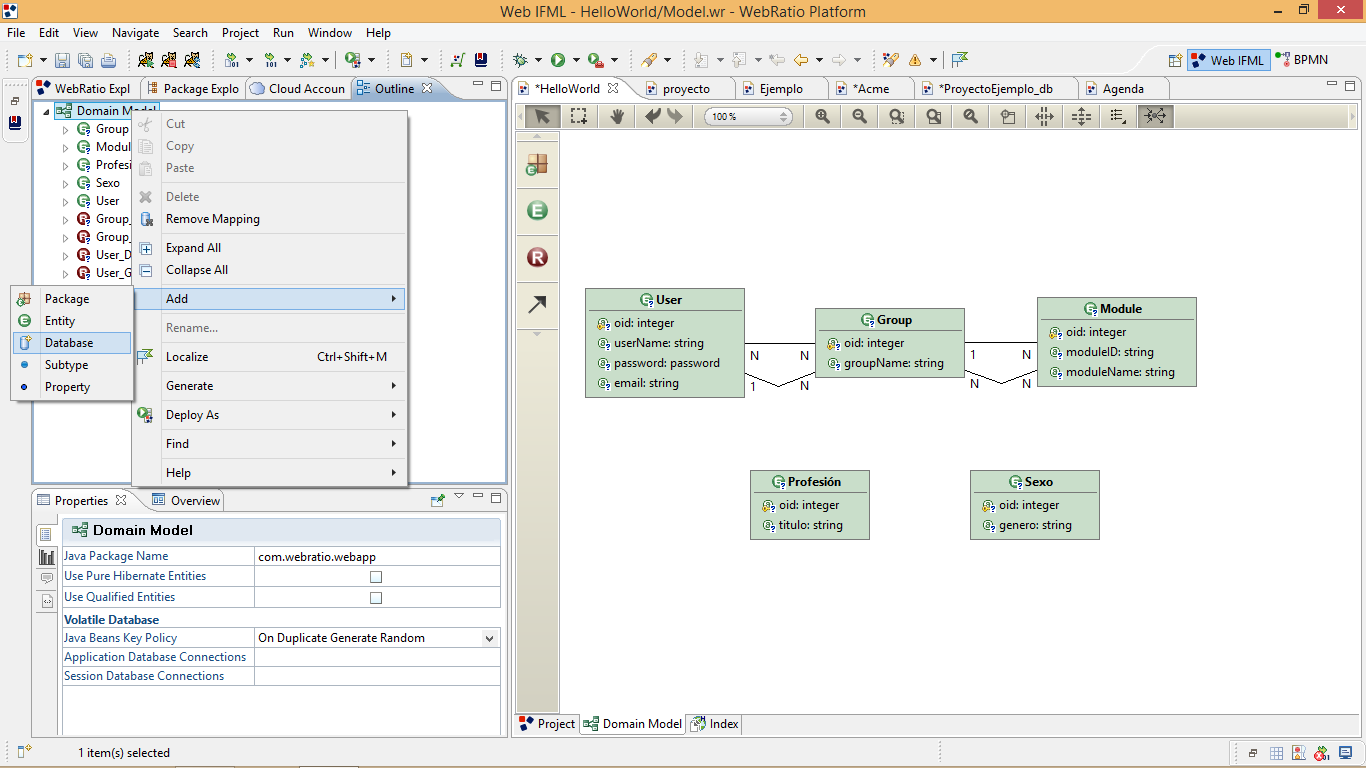Toggle Use Pure Hibernate Entities checkbox

(376, 577)
